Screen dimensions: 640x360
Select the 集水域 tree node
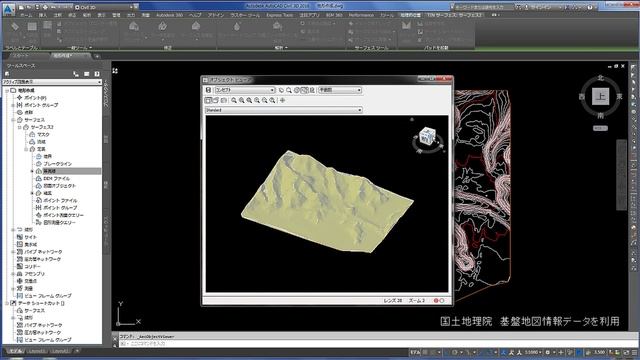[30, 244]
